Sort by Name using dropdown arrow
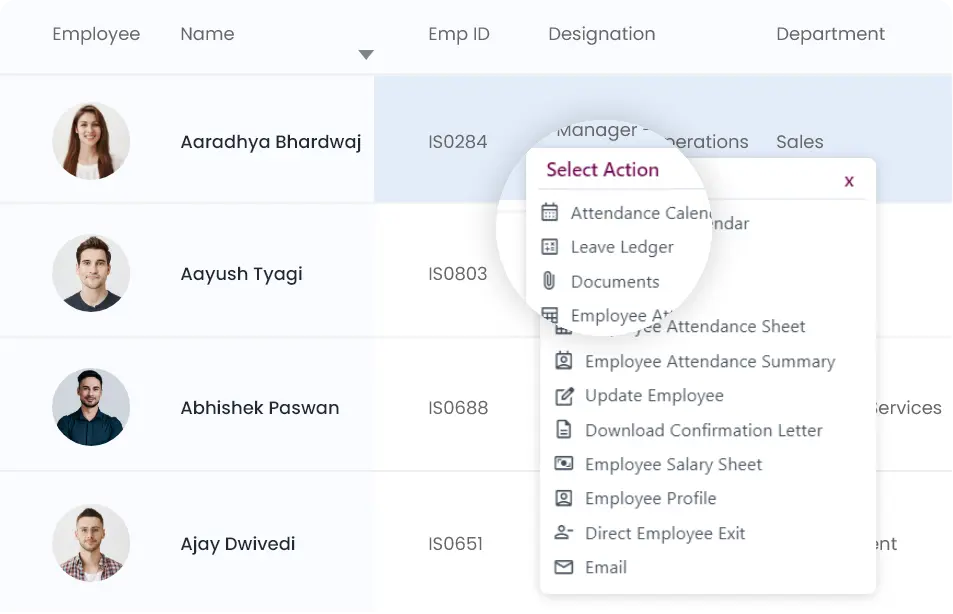The image size is (953, 614). [x=366, y=55]
